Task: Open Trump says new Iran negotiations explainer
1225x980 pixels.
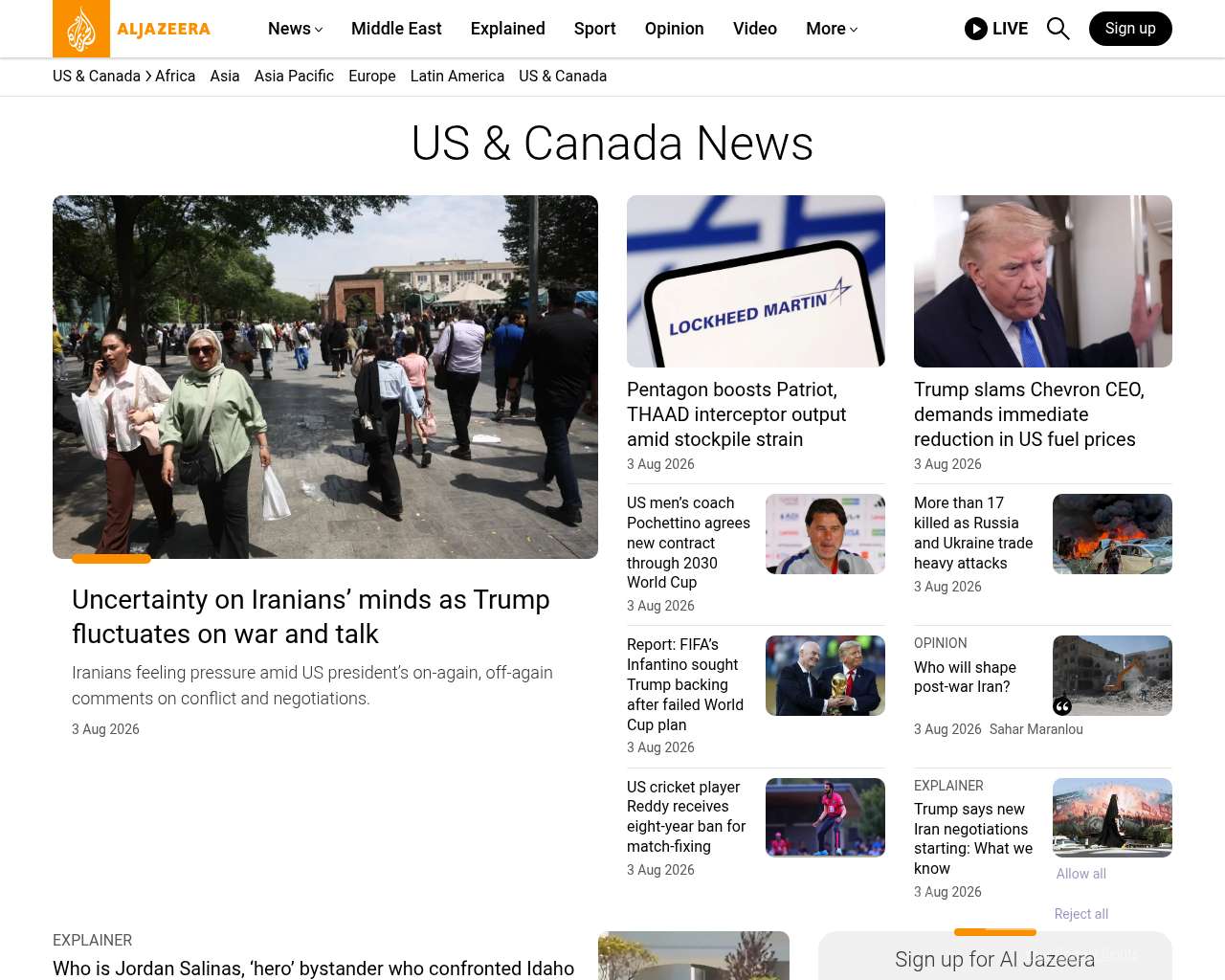Action: pos(973,838)
